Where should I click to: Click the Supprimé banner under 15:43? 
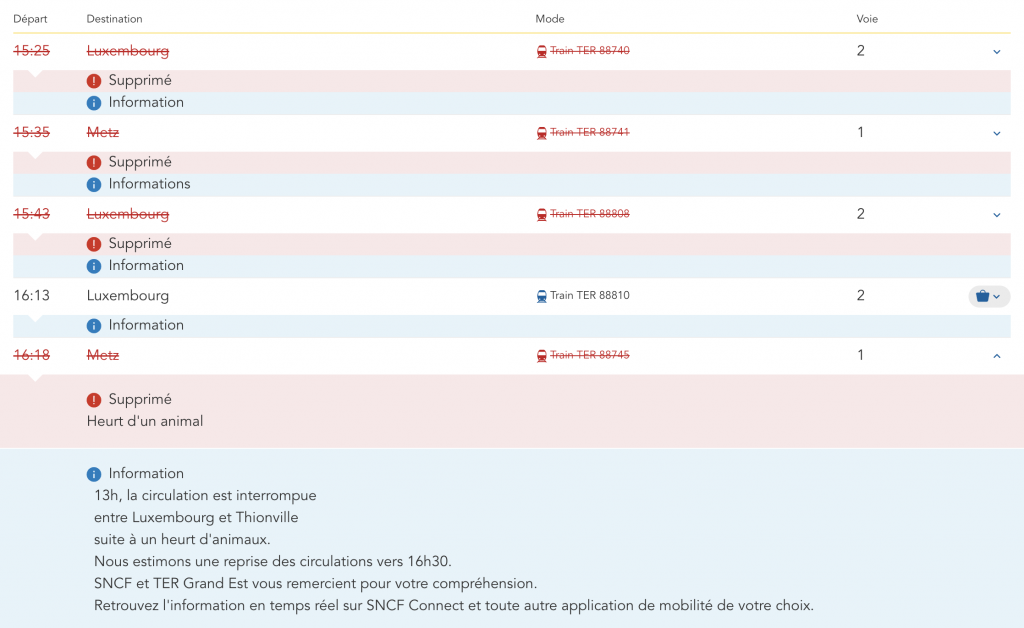[x=140, y=244]
